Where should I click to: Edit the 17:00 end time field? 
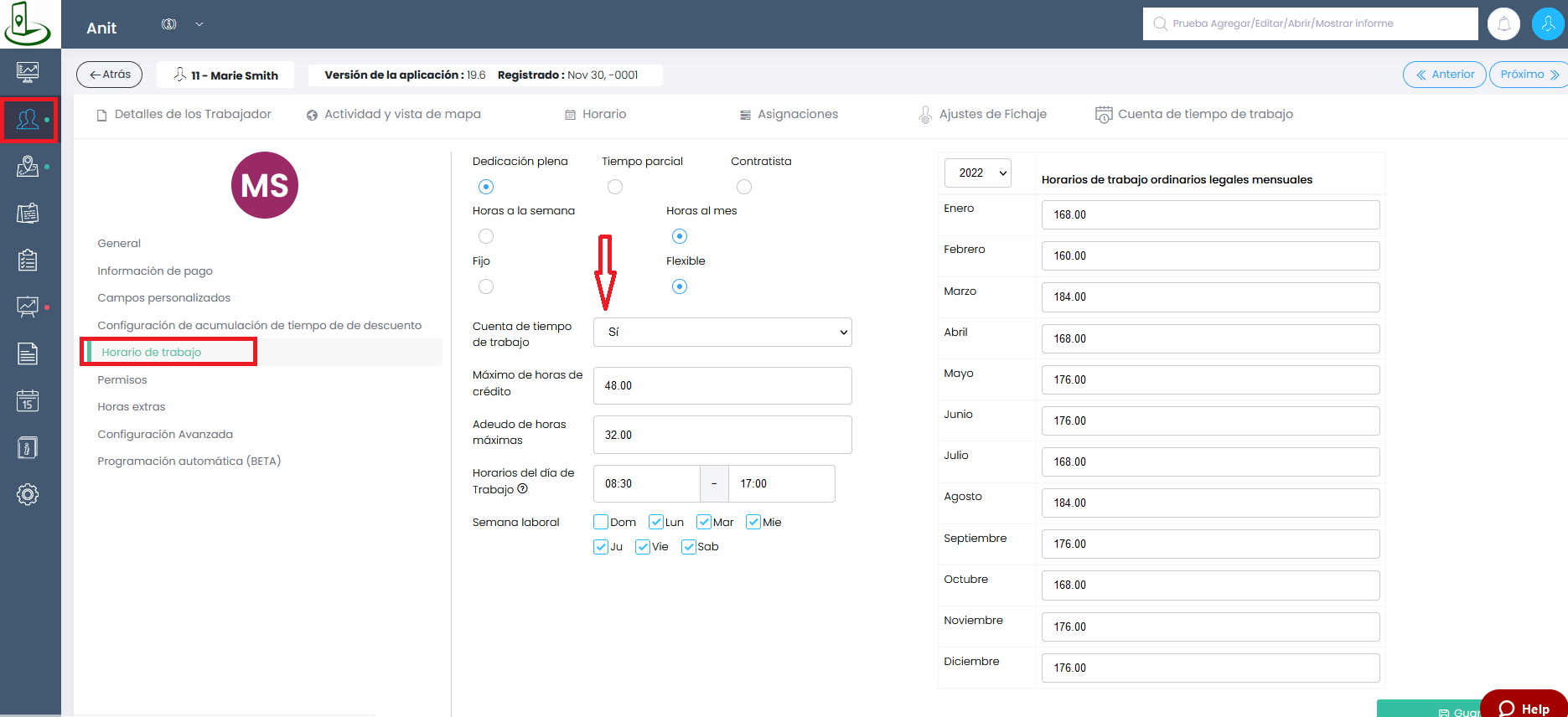[781, 483]
